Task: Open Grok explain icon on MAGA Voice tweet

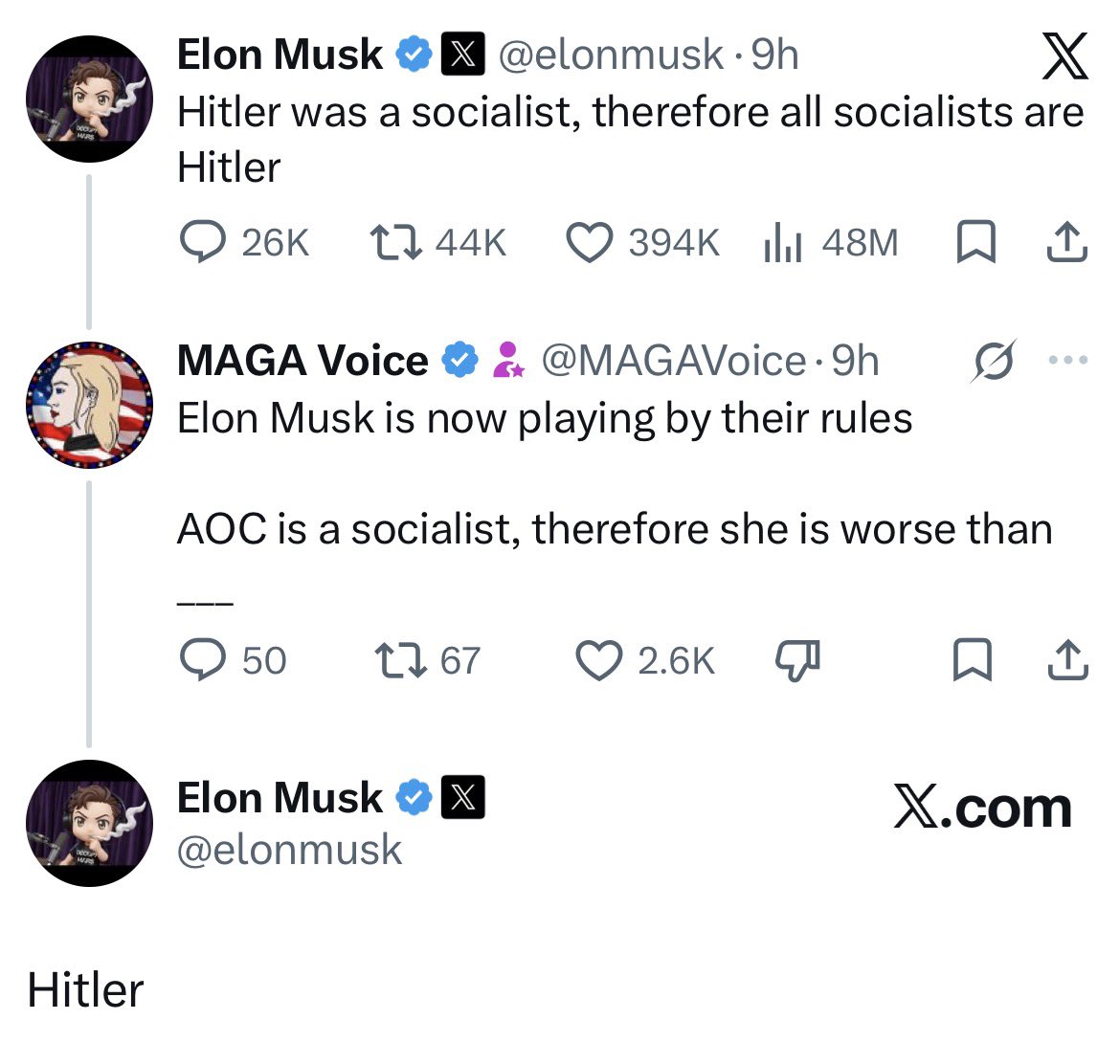Action: click(993, 361)
